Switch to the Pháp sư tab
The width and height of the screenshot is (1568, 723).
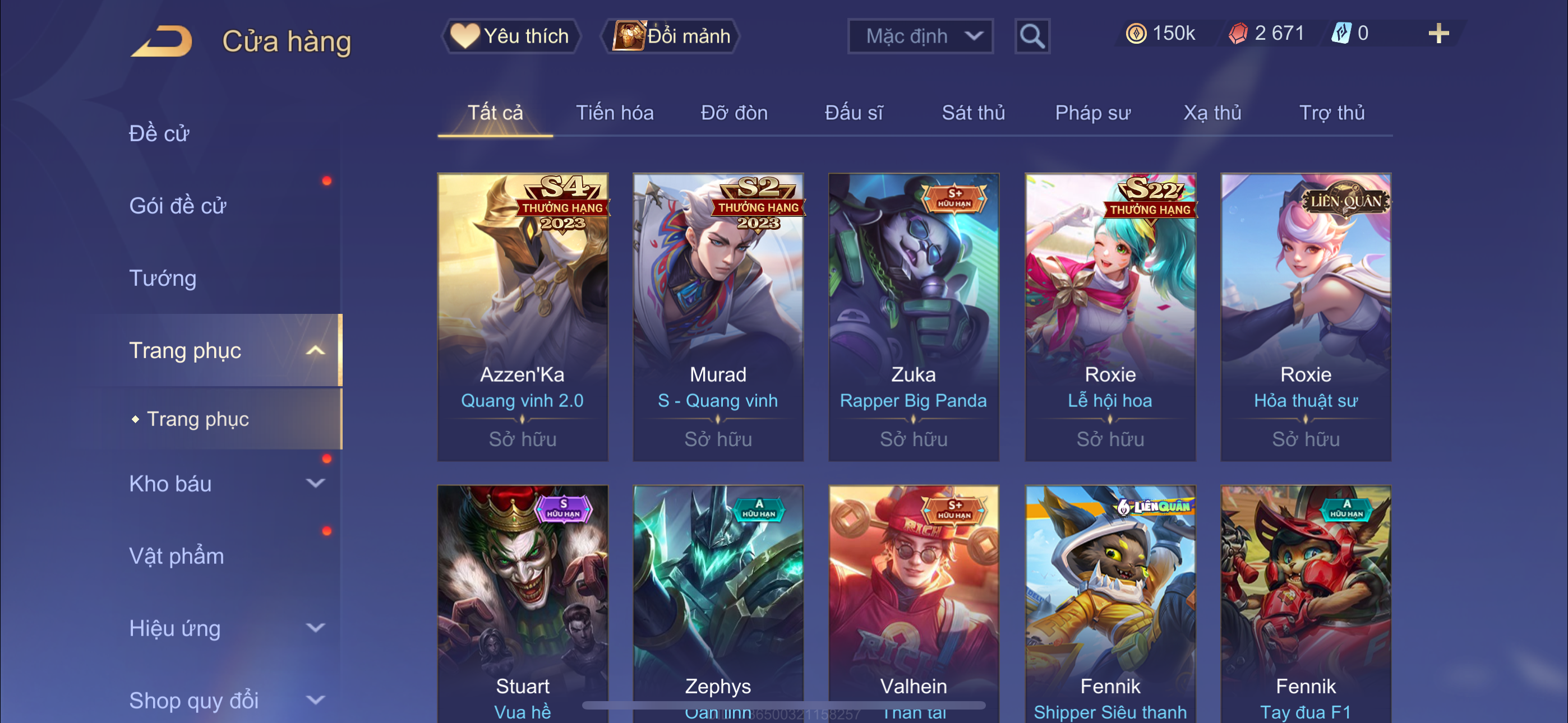pos(1092,113)
